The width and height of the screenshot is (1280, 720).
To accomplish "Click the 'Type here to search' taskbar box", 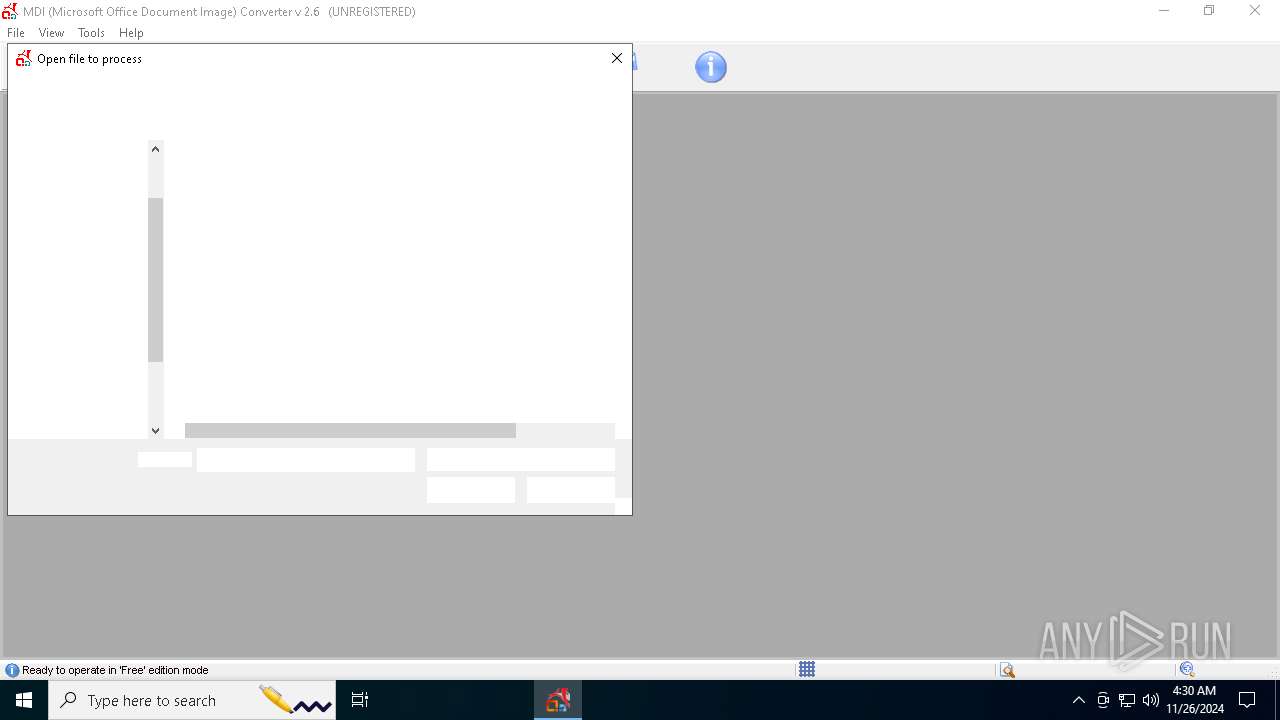I will [x=192, y=700].
